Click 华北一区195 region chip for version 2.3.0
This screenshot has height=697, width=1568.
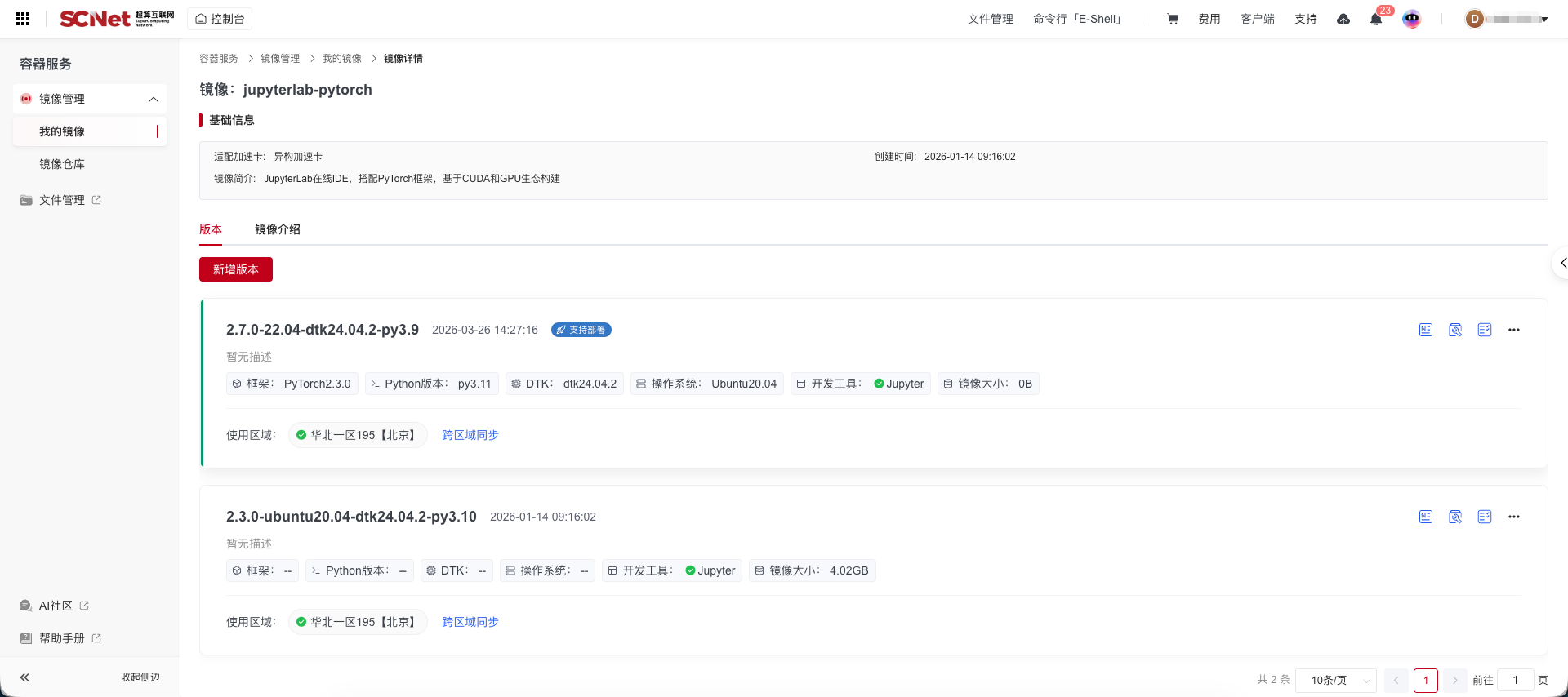pos(358,622)
